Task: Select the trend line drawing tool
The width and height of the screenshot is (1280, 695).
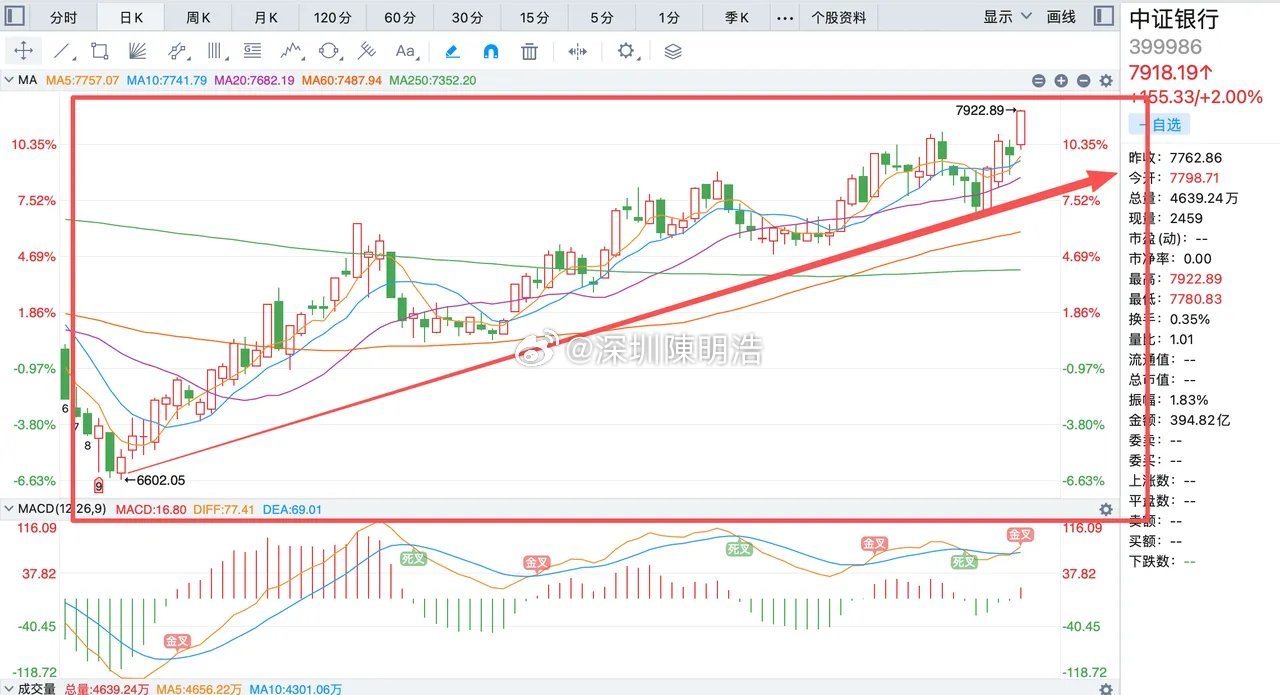Action: 62,51
